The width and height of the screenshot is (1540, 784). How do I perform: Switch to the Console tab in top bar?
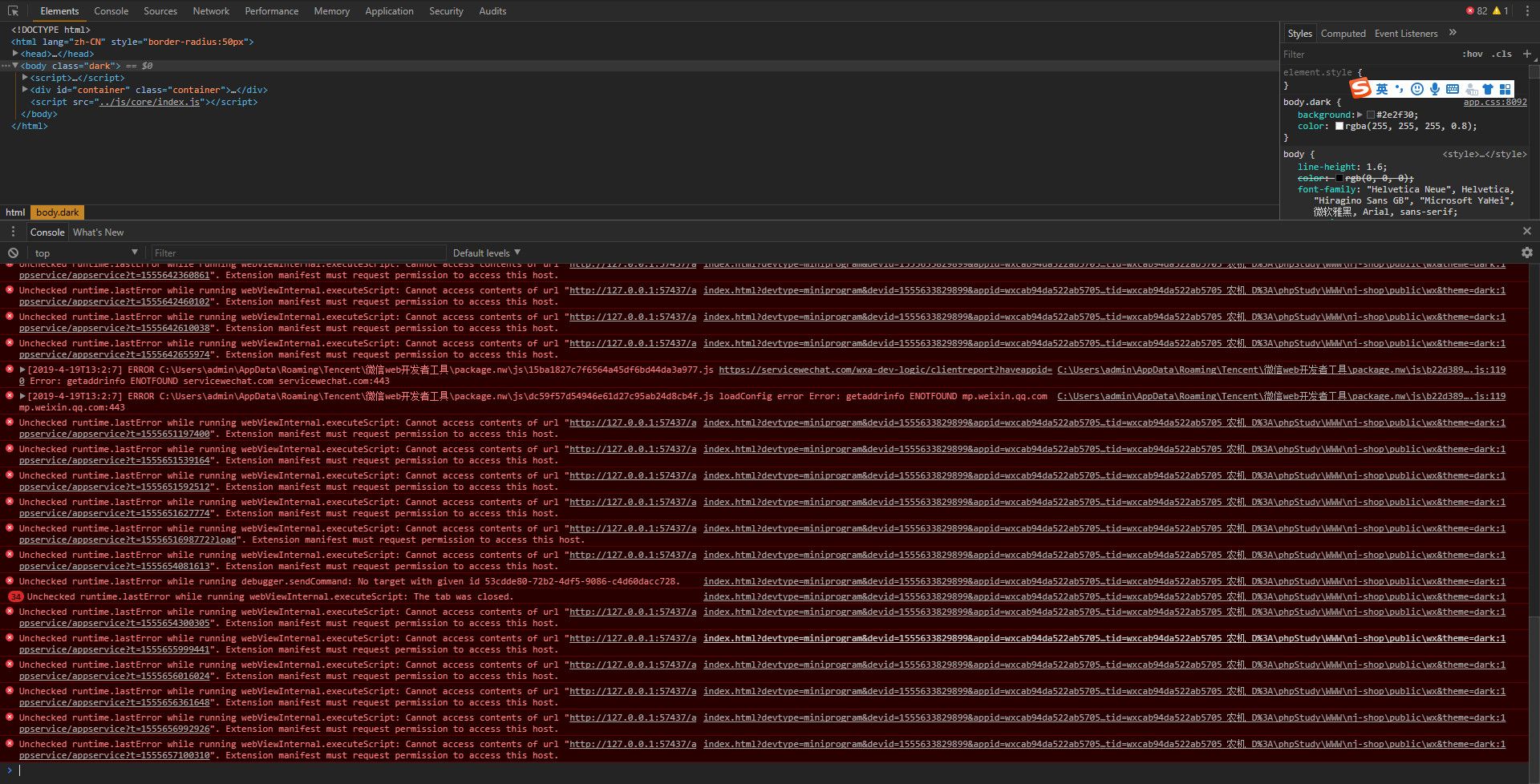point(111,11)
